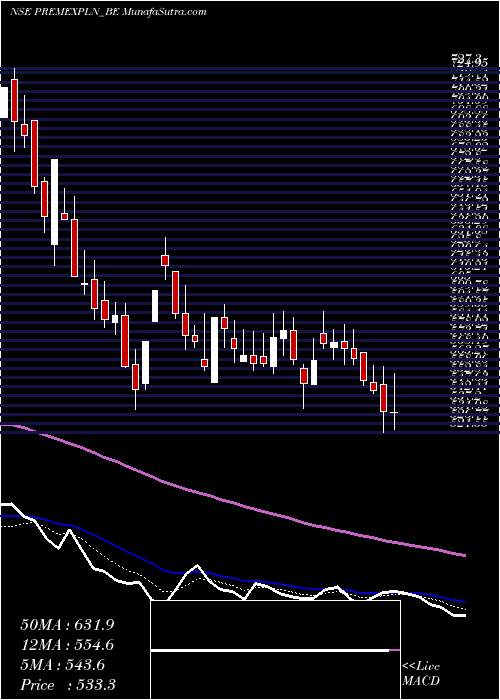Click the <<Live MACD label
Viewport: 500px width, 700px height.
tap(421, 674)
